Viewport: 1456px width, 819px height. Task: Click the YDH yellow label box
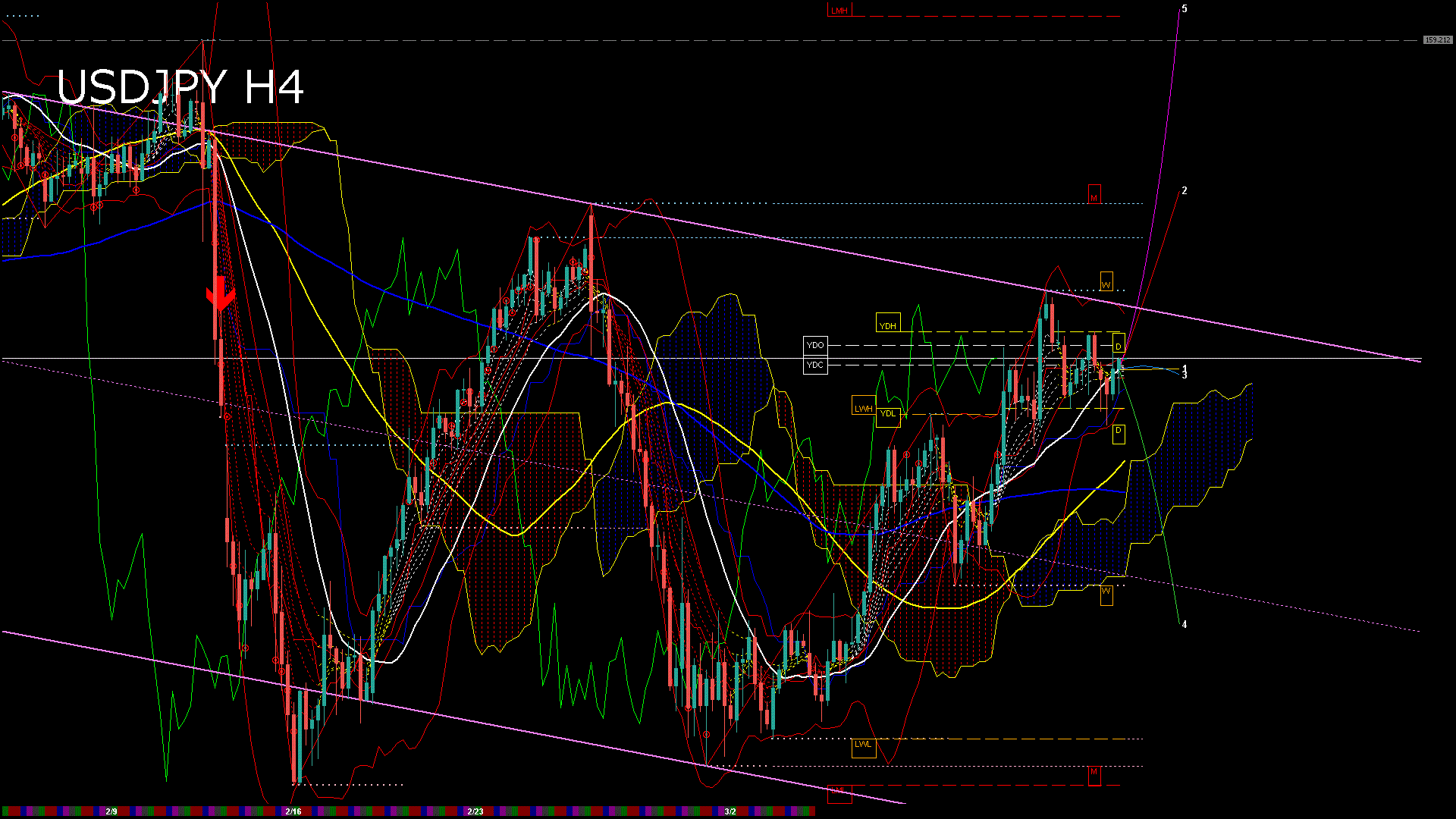[x=889, y=324]
